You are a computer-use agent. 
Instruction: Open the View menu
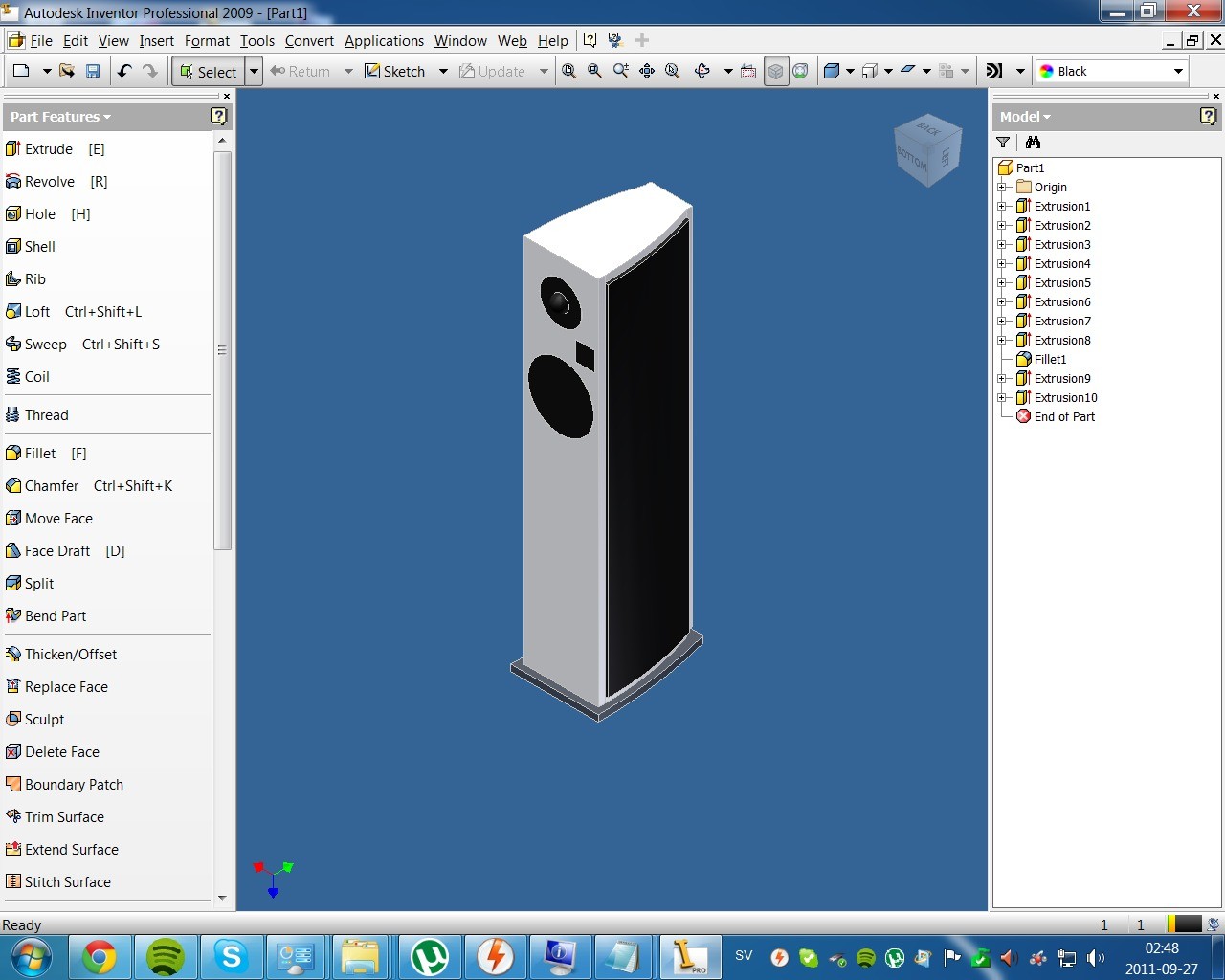point(113,41)
